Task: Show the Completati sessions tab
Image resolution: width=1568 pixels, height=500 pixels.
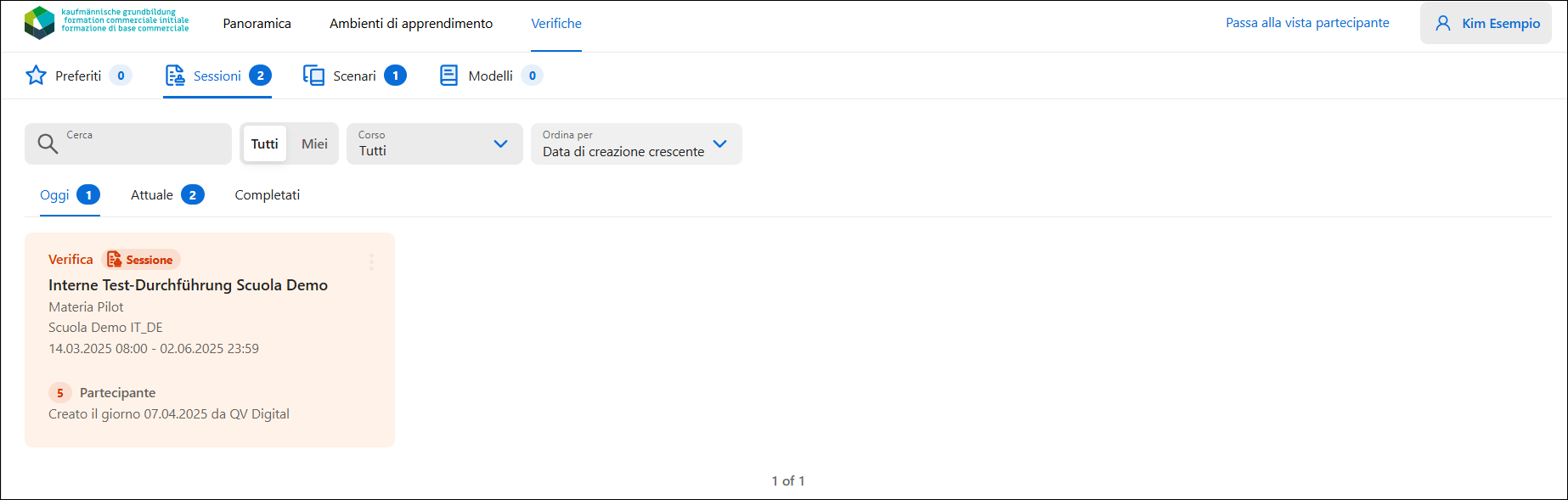Action: click(x=268, y=194)
